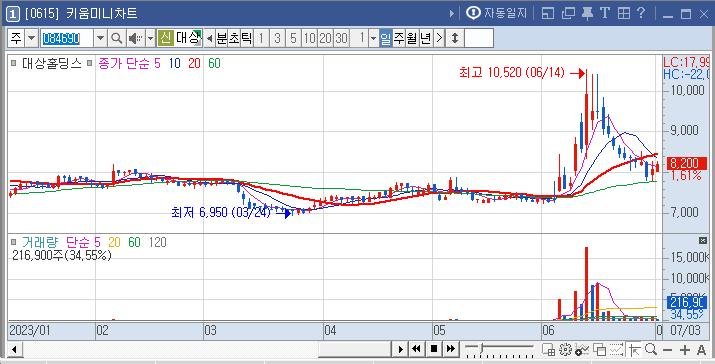Toggle the 일 (daily) period button

[386, 38]
